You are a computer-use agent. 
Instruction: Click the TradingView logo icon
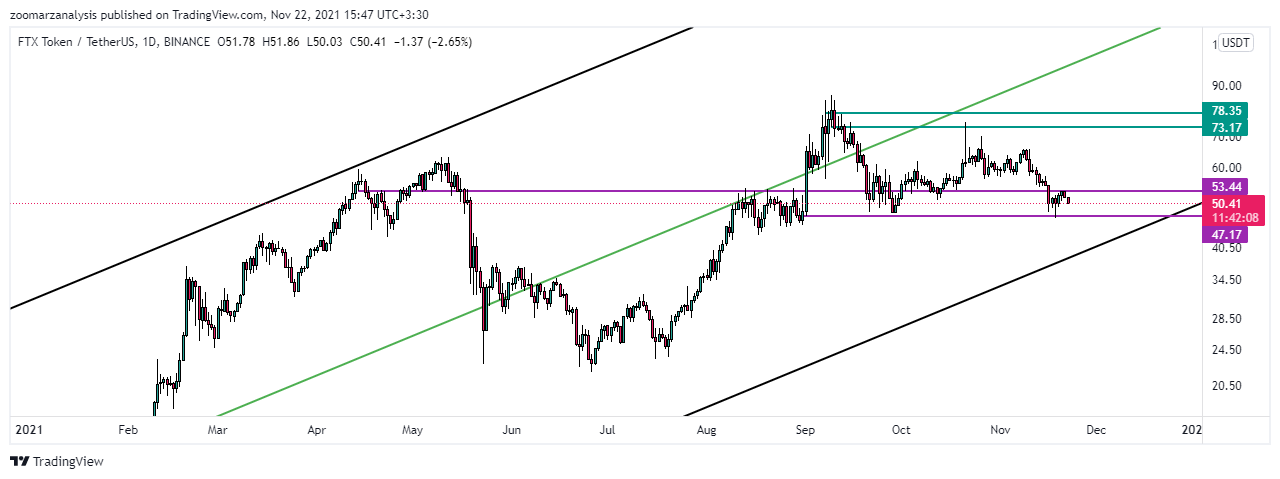(20, 462)
